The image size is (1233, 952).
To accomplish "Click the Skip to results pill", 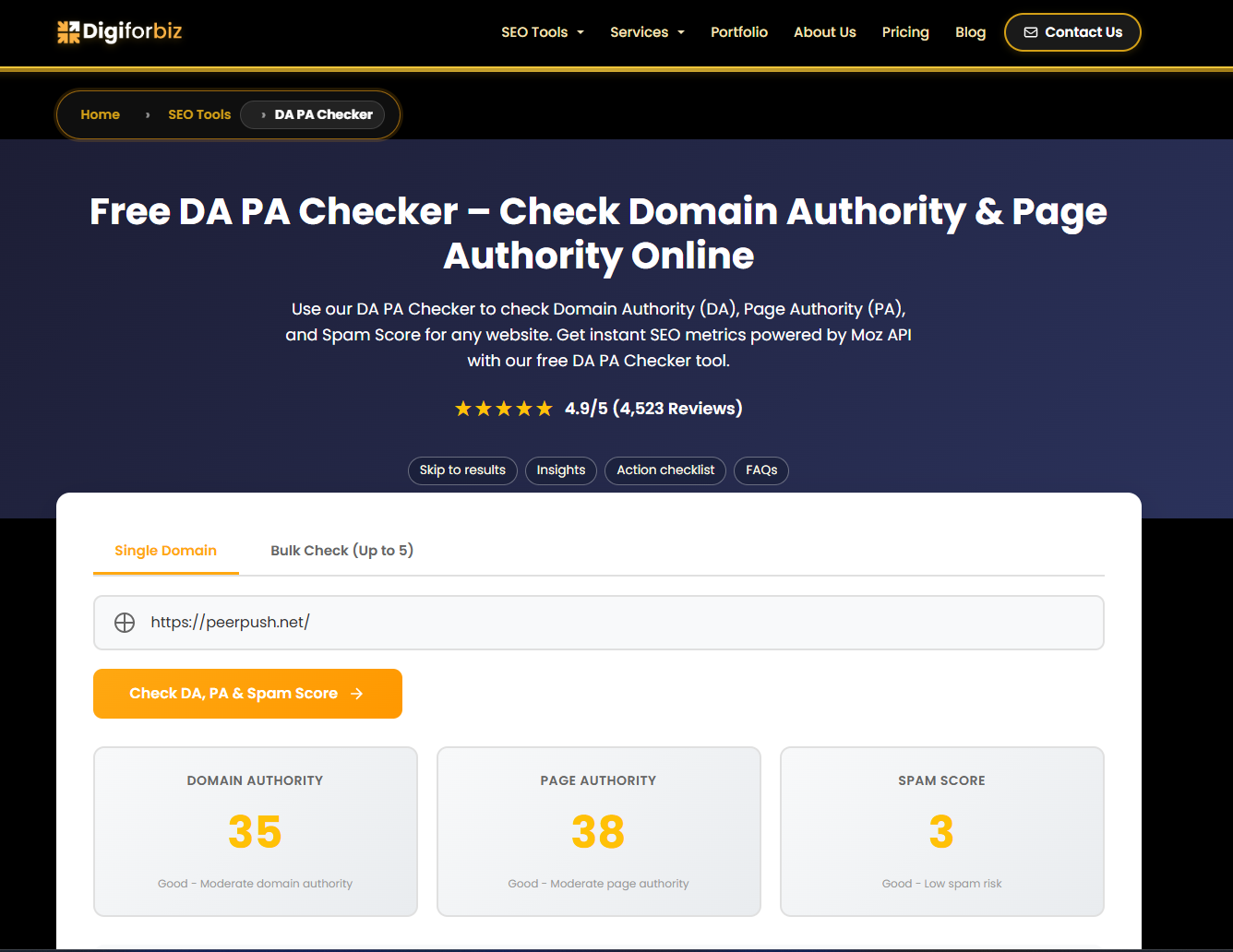I will pos(462,470).
